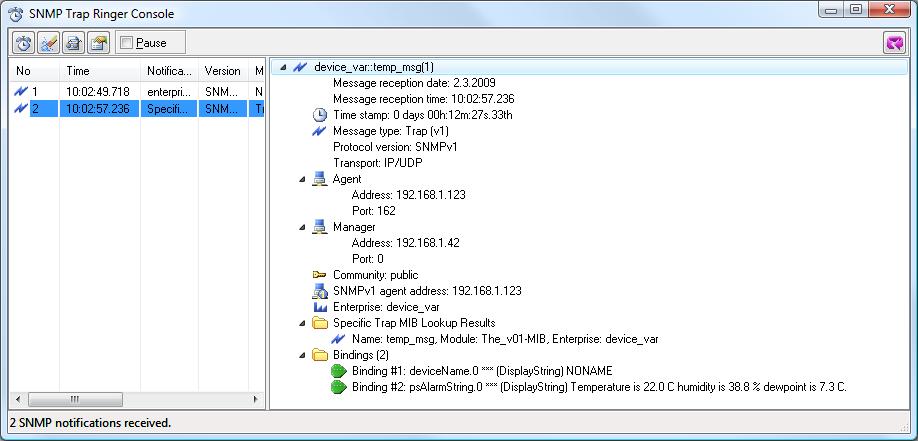Sort by the Version column header
918x441 pixels.
223,71
